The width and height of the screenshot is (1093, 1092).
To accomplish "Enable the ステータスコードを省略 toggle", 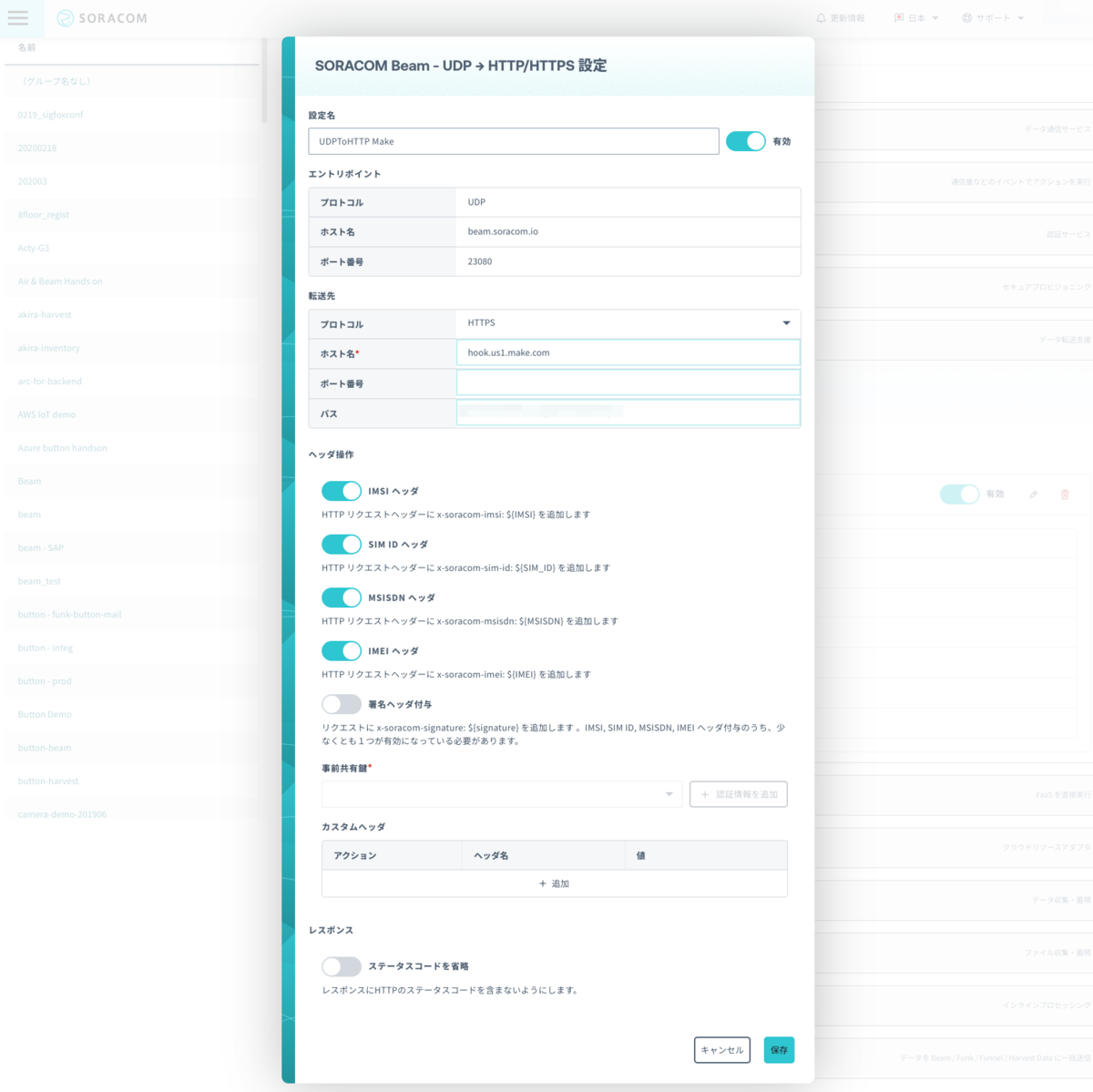I will (x=342, y=966).
